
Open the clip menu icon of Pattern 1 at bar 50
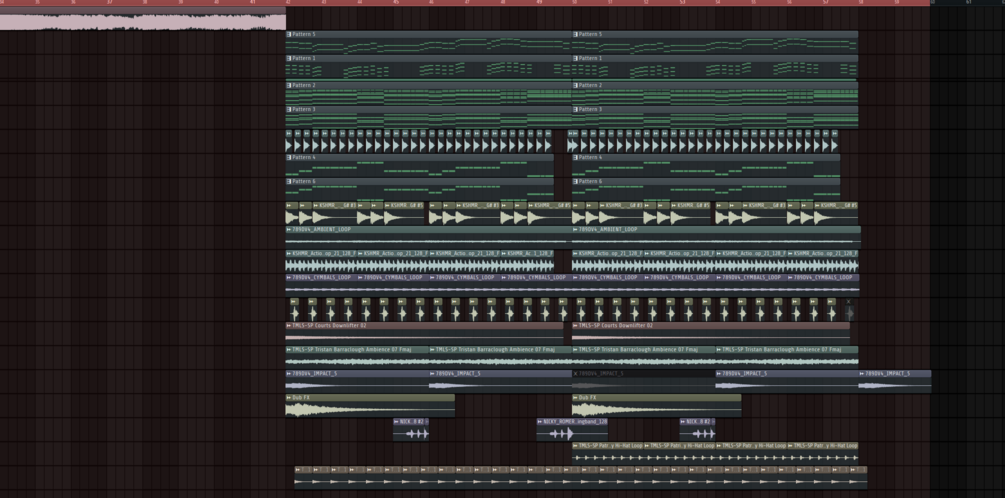[x=576, y=58]
